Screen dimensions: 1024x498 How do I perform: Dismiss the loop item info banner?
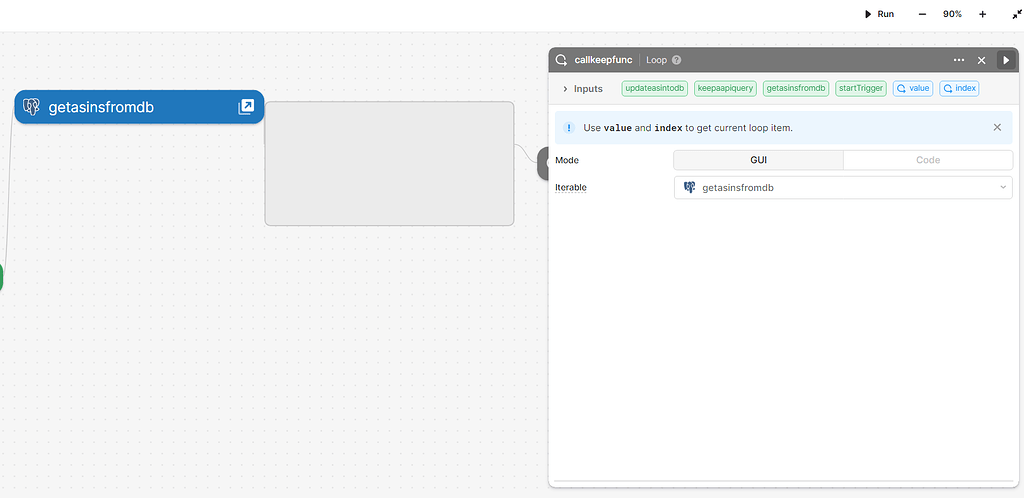(x=997, y=127)
